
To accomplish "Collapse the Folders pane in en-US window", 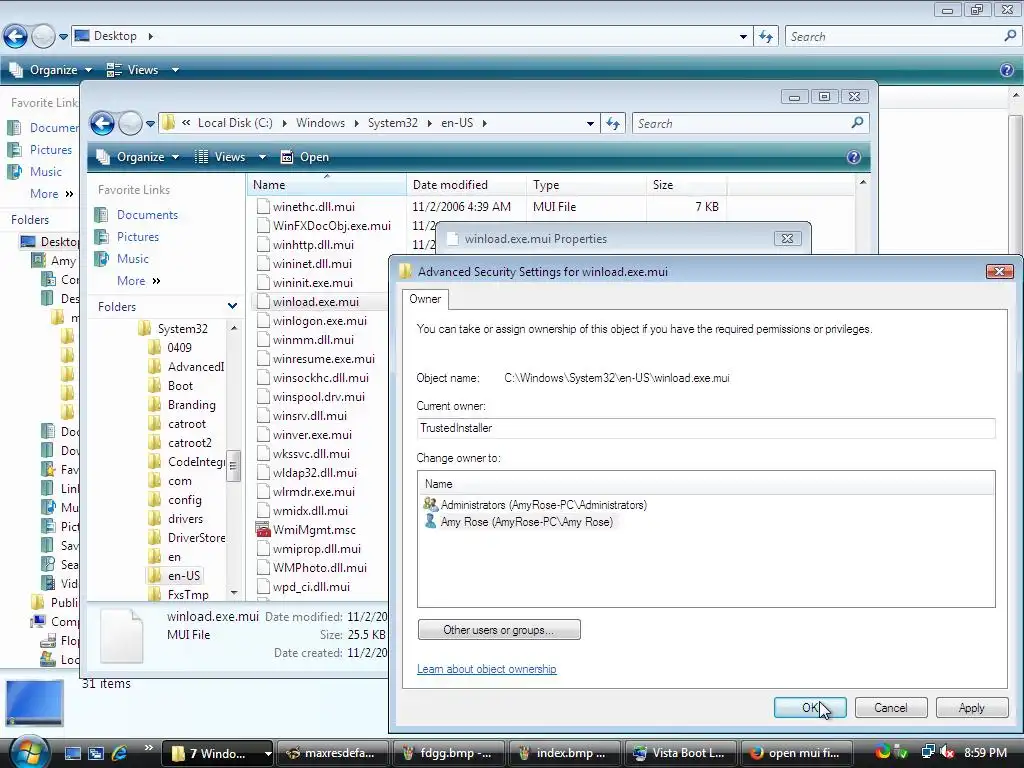I will click(x=232, y=306).
